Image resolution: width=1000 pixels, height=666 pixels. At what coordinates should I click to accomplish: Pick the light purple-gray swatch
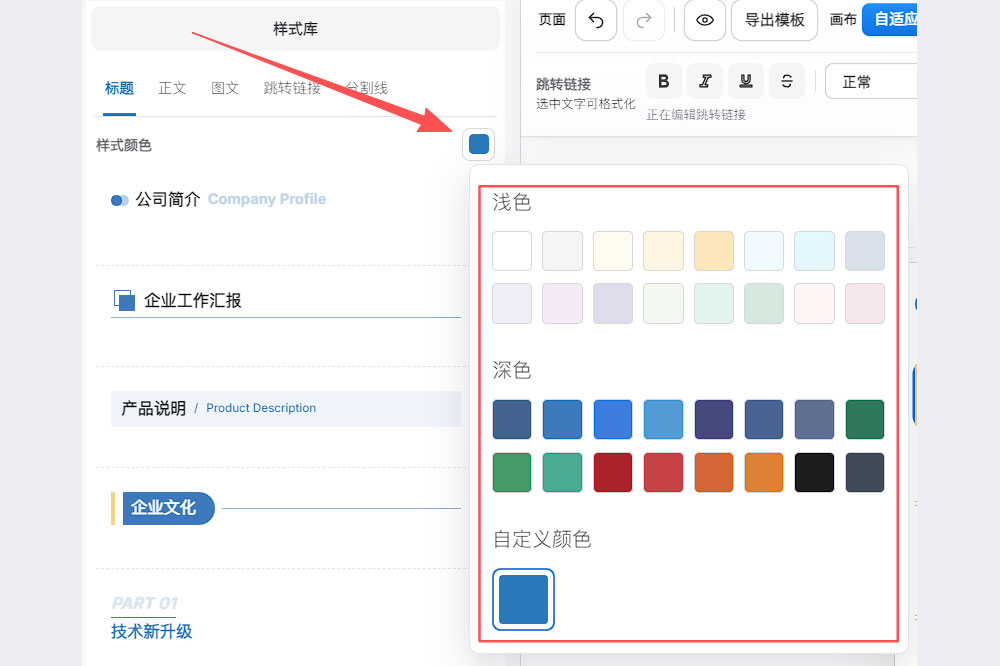[613, 304]
